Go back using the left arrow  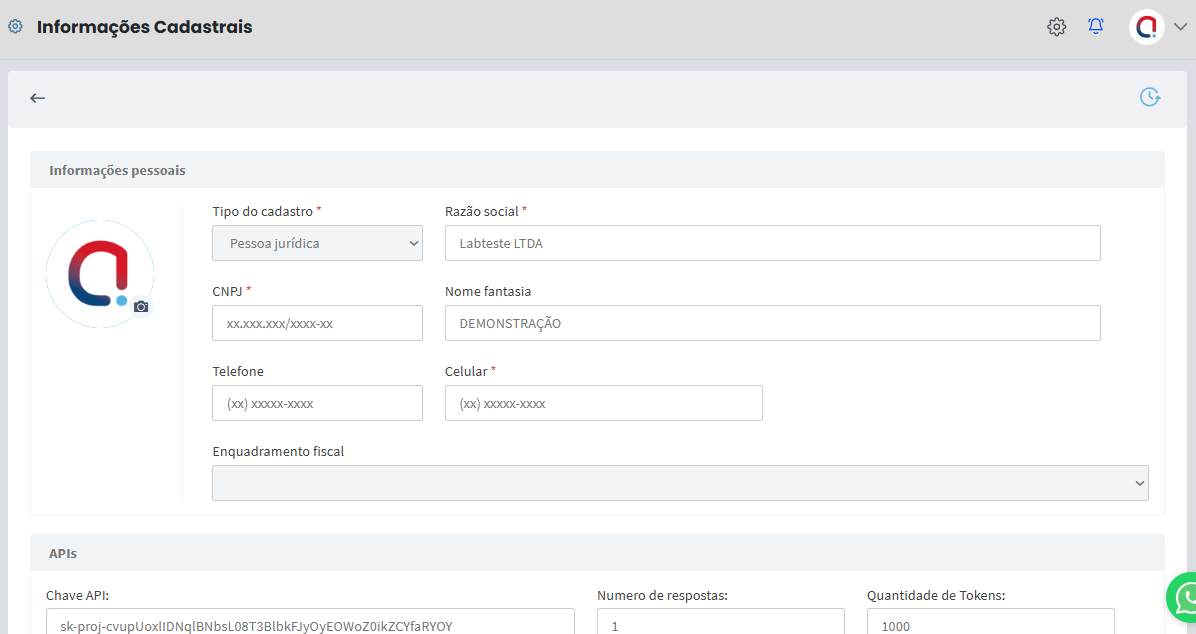click(38, 98)
